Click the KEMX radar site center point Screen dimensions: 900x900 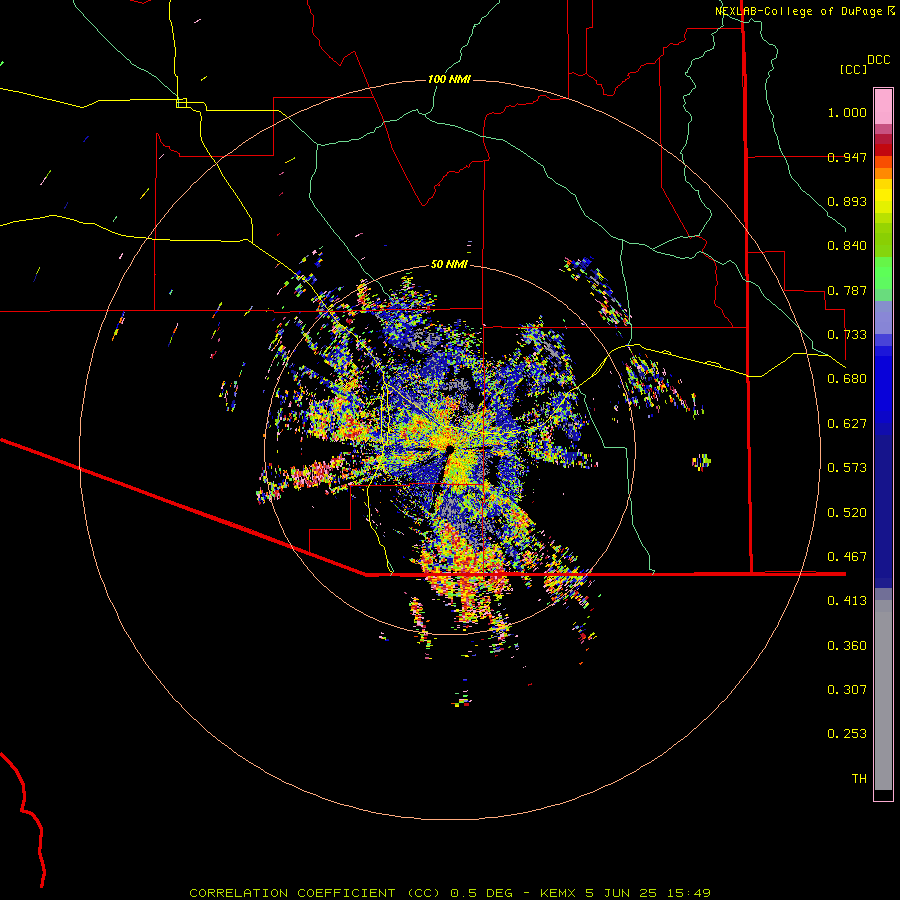[x=449, y=449]
